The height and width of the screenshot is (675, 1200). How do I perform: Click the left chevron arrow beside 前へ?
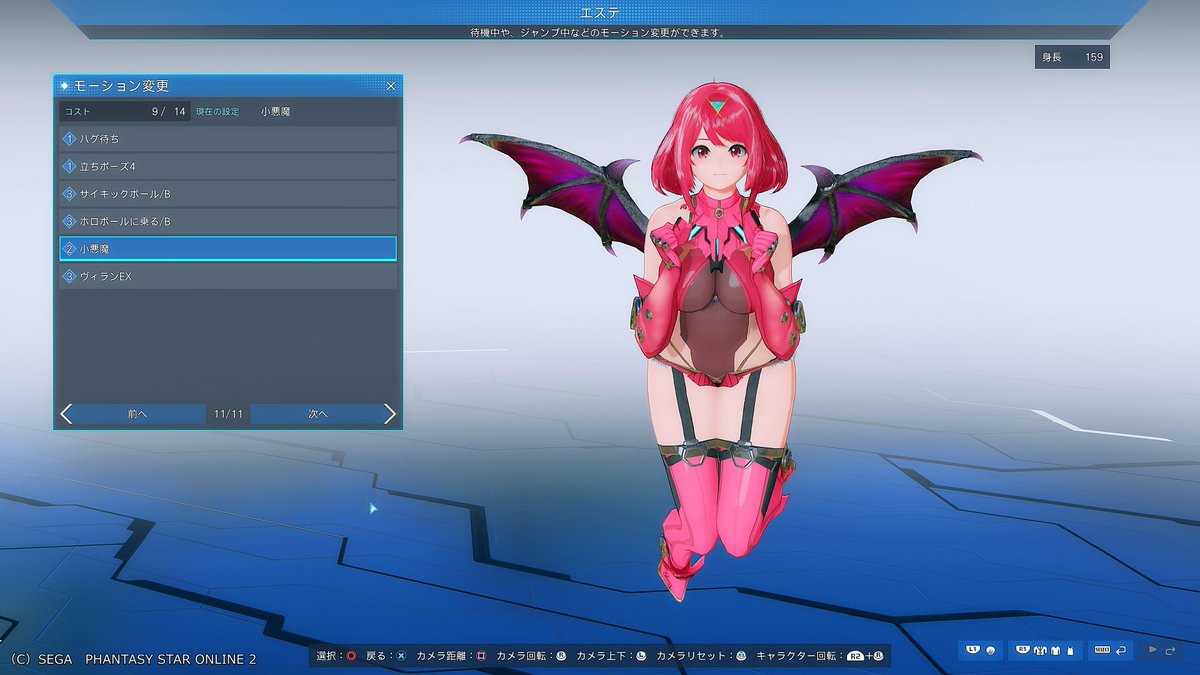click(x=66, y=414)
